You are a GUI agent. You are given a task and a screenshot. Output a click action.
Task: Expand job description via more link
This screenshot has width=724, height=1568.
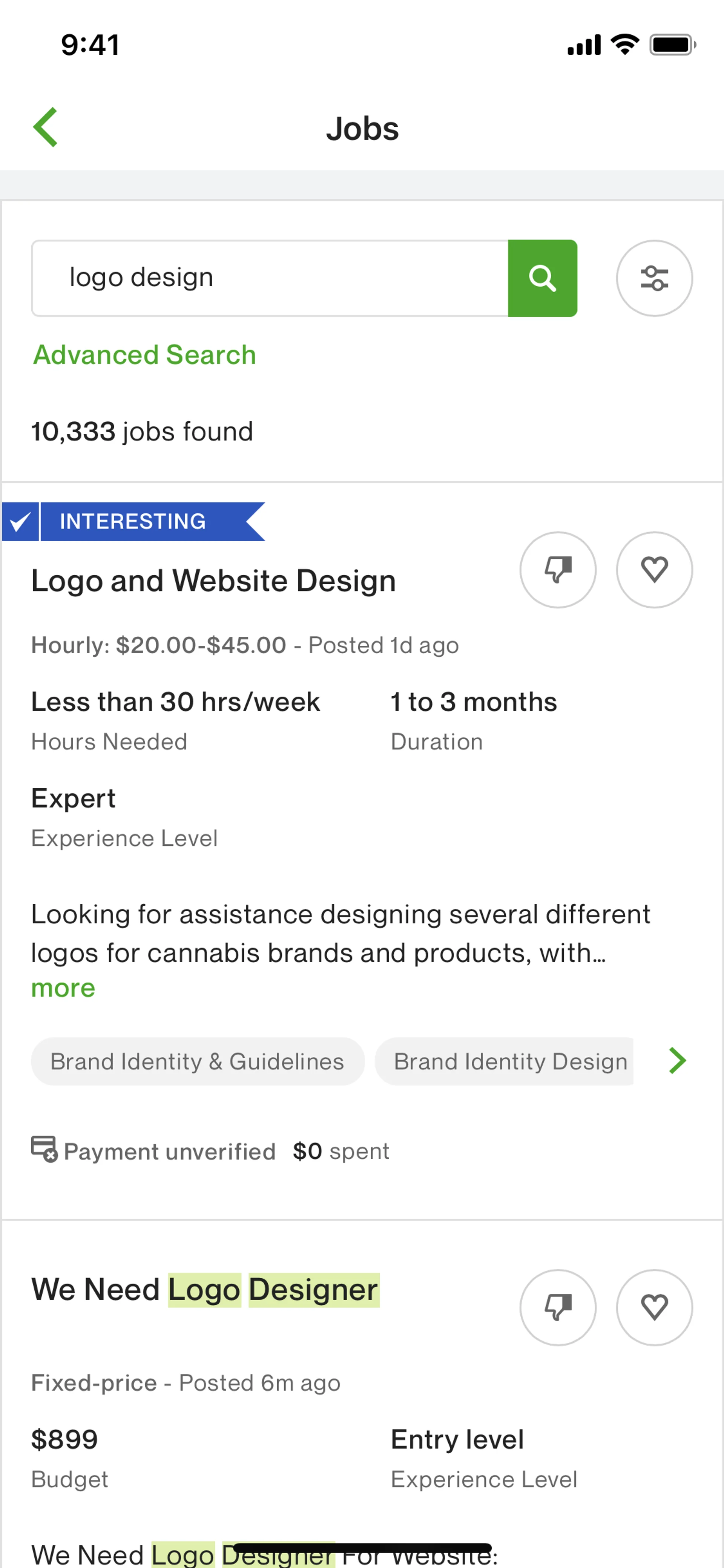click(x=63, y=989)
